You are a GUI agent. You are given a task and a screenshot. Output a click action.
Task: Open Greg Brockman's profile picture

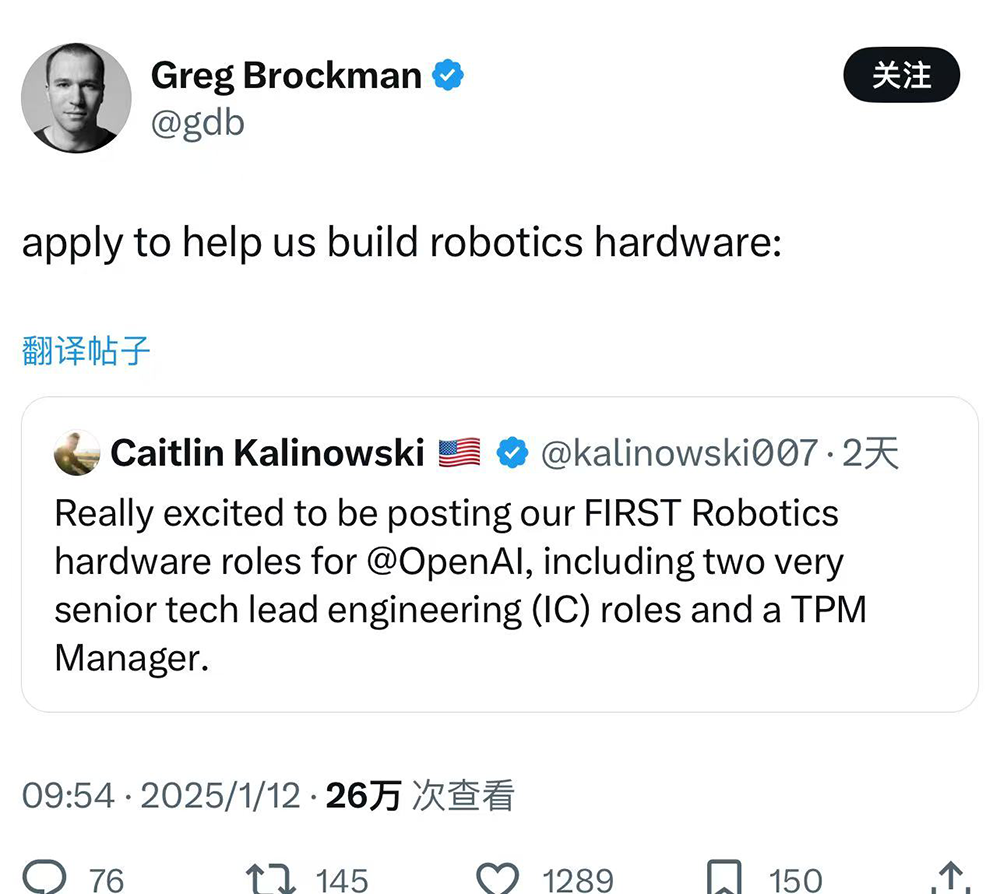point(76,98)
